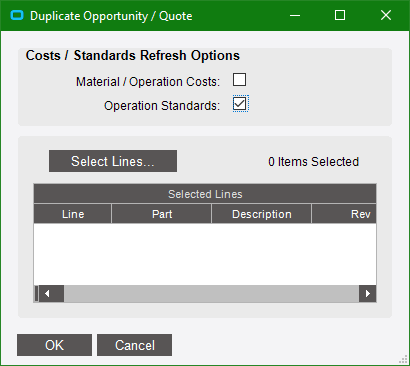
Task: Open the Select Lines... dialog
Action: 113,161
